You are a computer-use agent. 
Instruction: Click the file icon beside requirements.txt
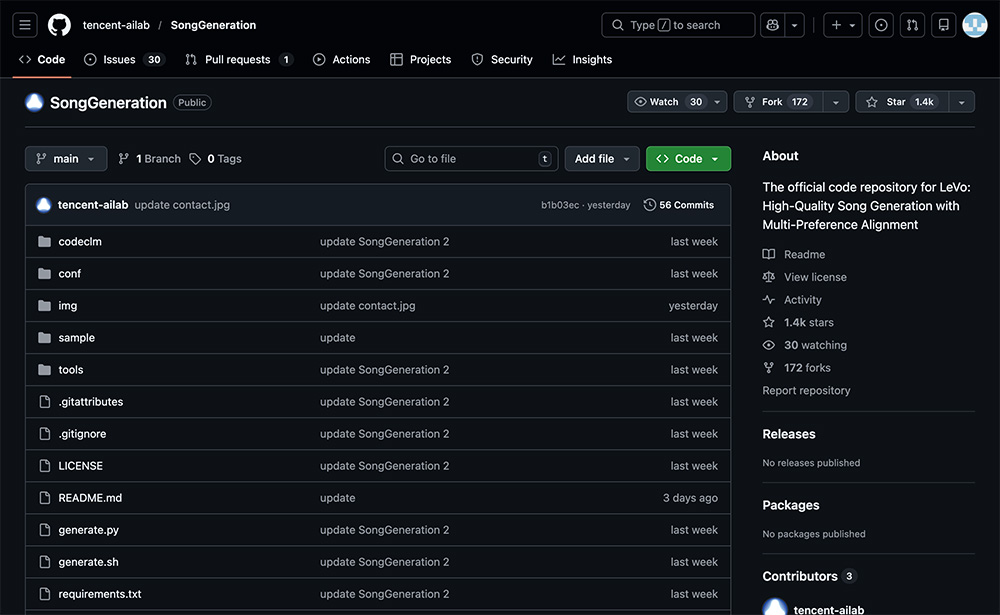coord(45,594)
